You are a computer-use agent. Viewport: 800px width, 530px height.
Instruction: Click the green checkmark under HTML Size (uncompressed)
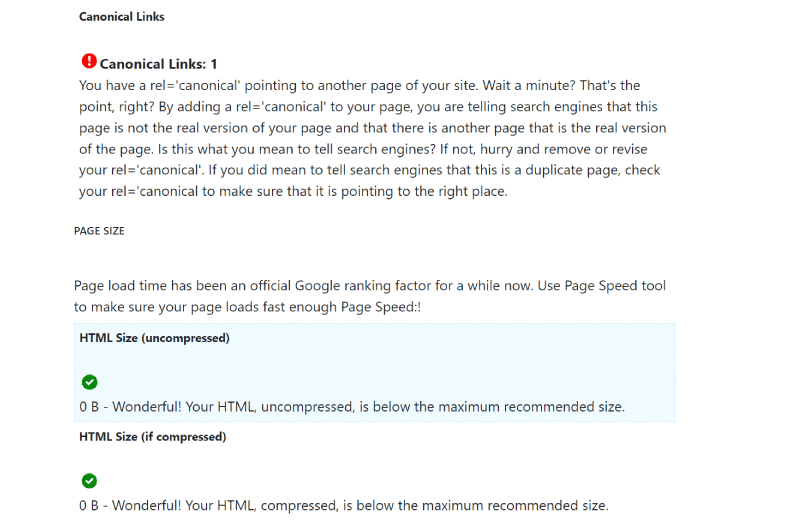point(89,382)
